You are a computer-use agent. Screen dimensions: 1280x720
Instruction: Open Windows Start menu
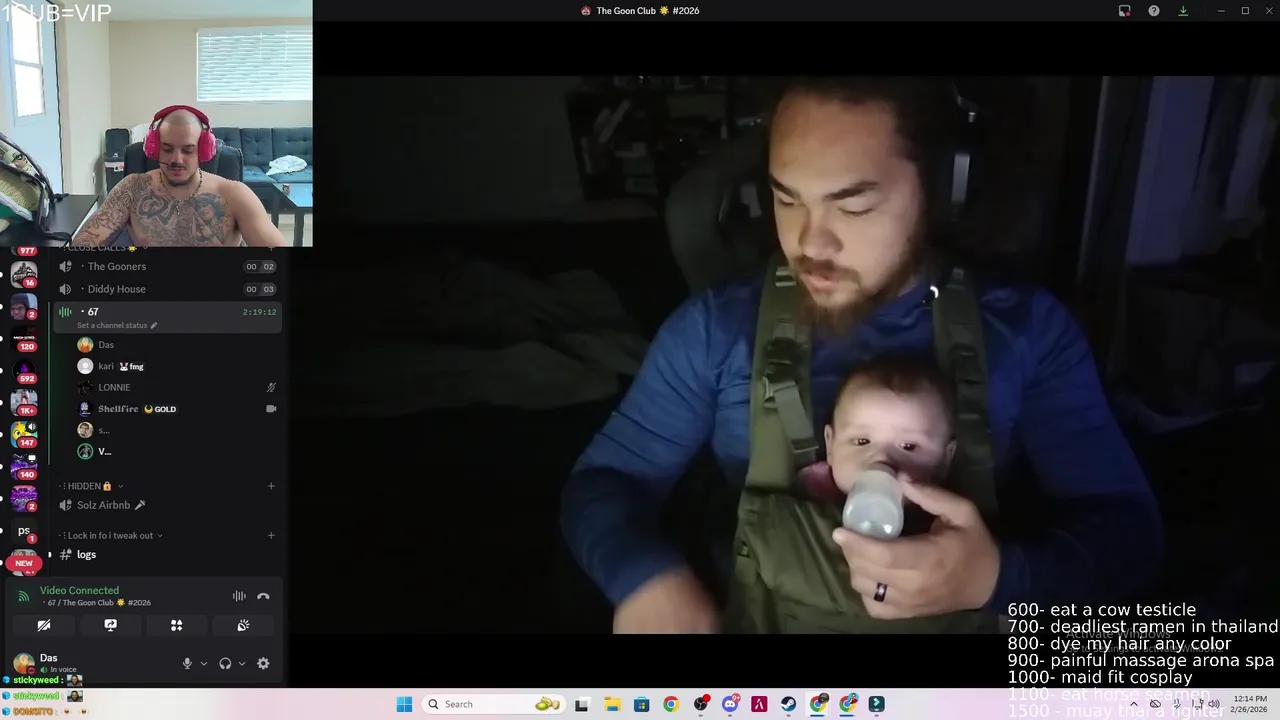click(x=404, y=704)
